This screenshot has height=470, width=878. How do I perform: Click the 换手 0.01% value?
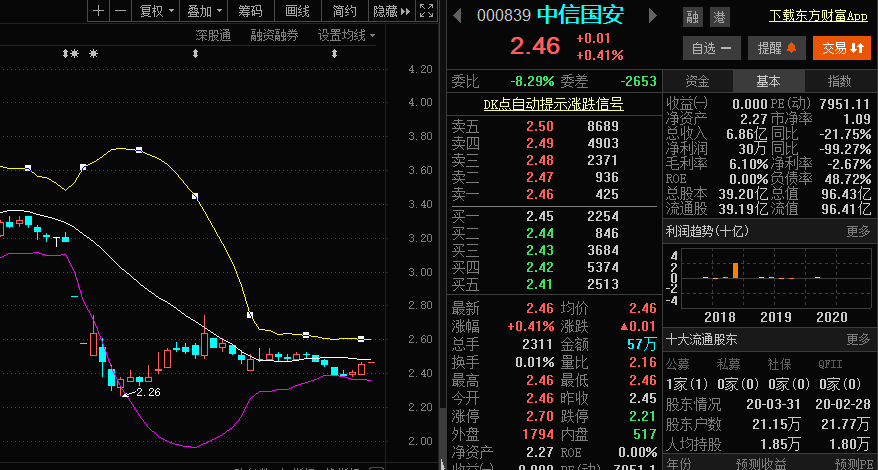click(x=534, y=362)
